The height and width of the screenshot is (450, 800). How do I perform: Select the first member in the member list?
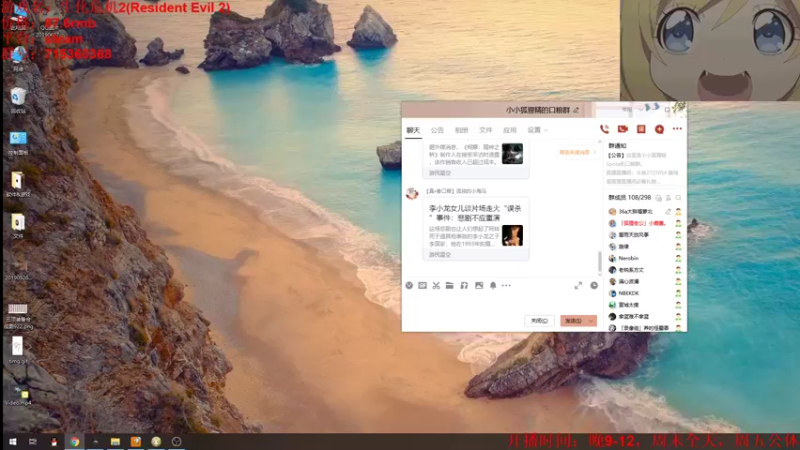click(x=646, y=211)
